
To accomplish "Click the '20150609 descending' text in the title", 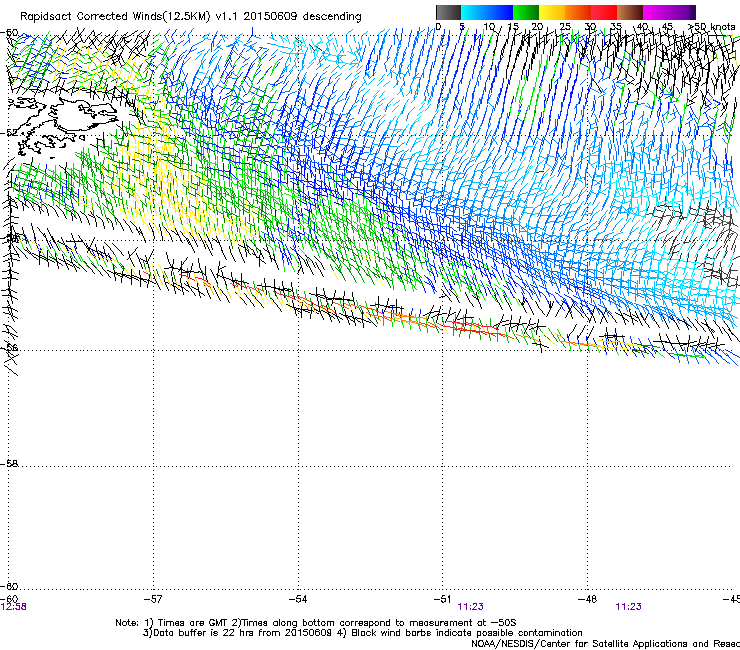I will tap(303, 17).
